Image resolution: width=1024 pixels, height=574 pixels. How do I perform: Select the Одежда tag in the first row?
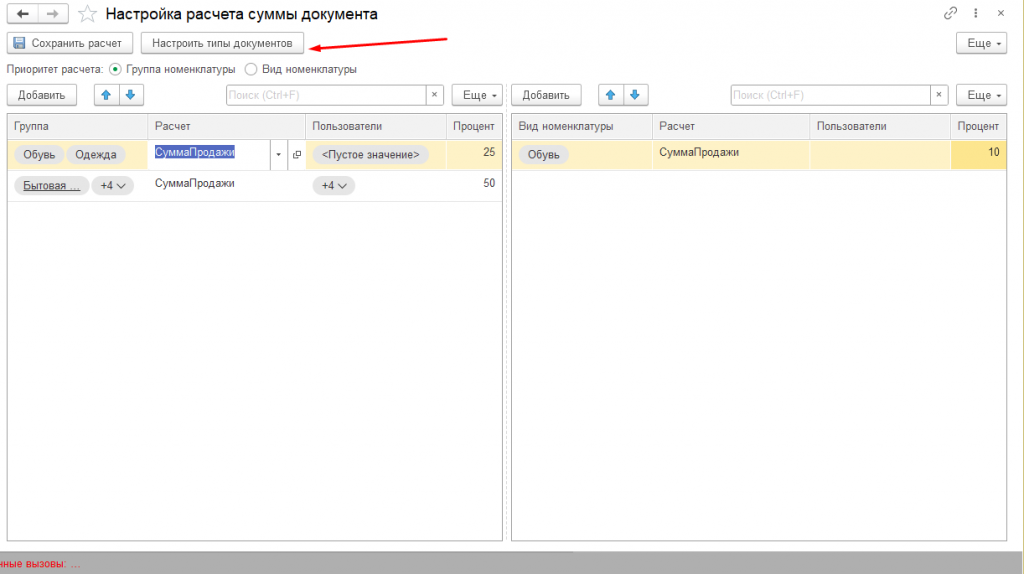coord(96,155)
